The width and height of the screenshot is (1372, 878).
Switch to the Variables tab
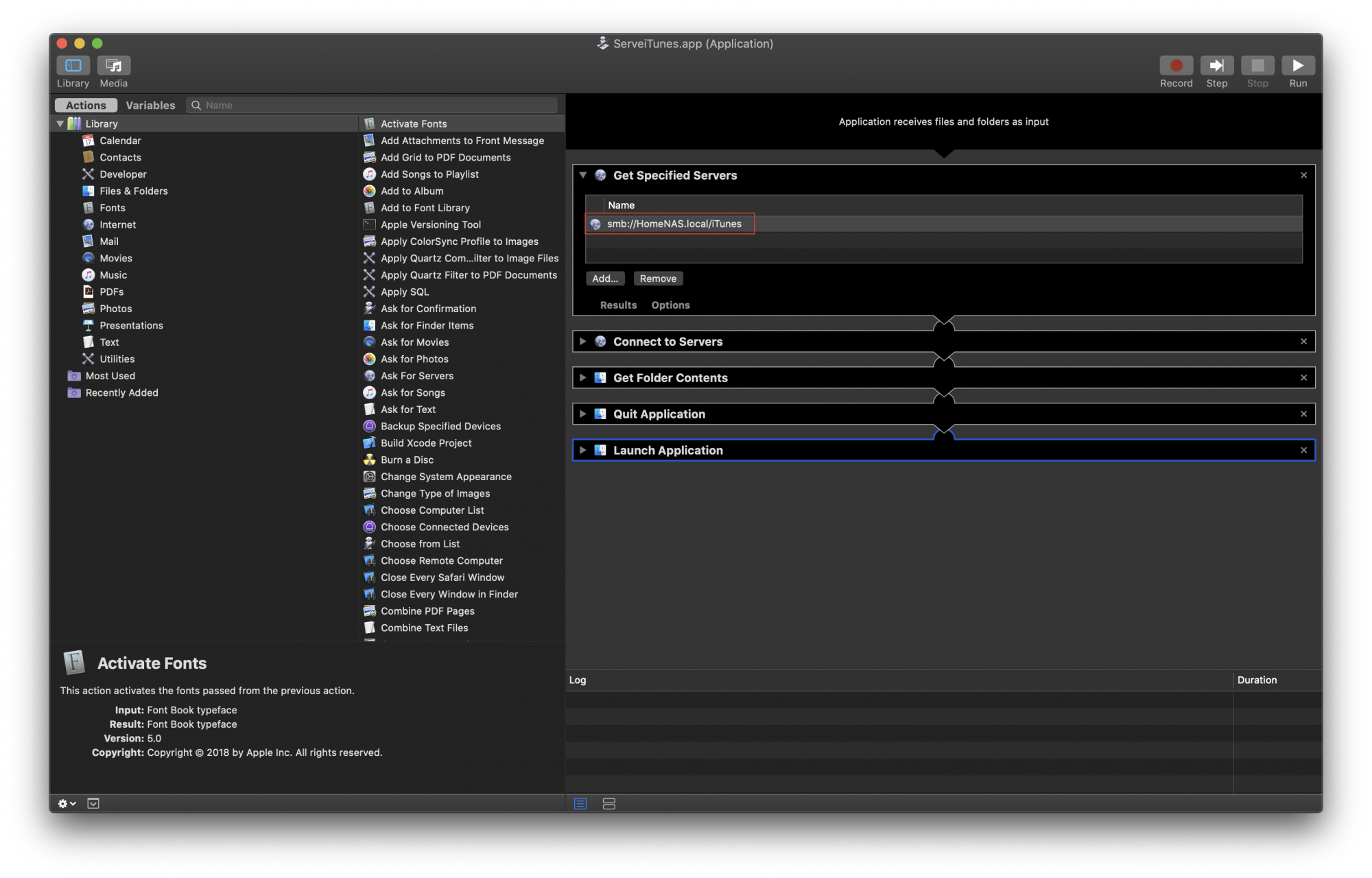150,105
